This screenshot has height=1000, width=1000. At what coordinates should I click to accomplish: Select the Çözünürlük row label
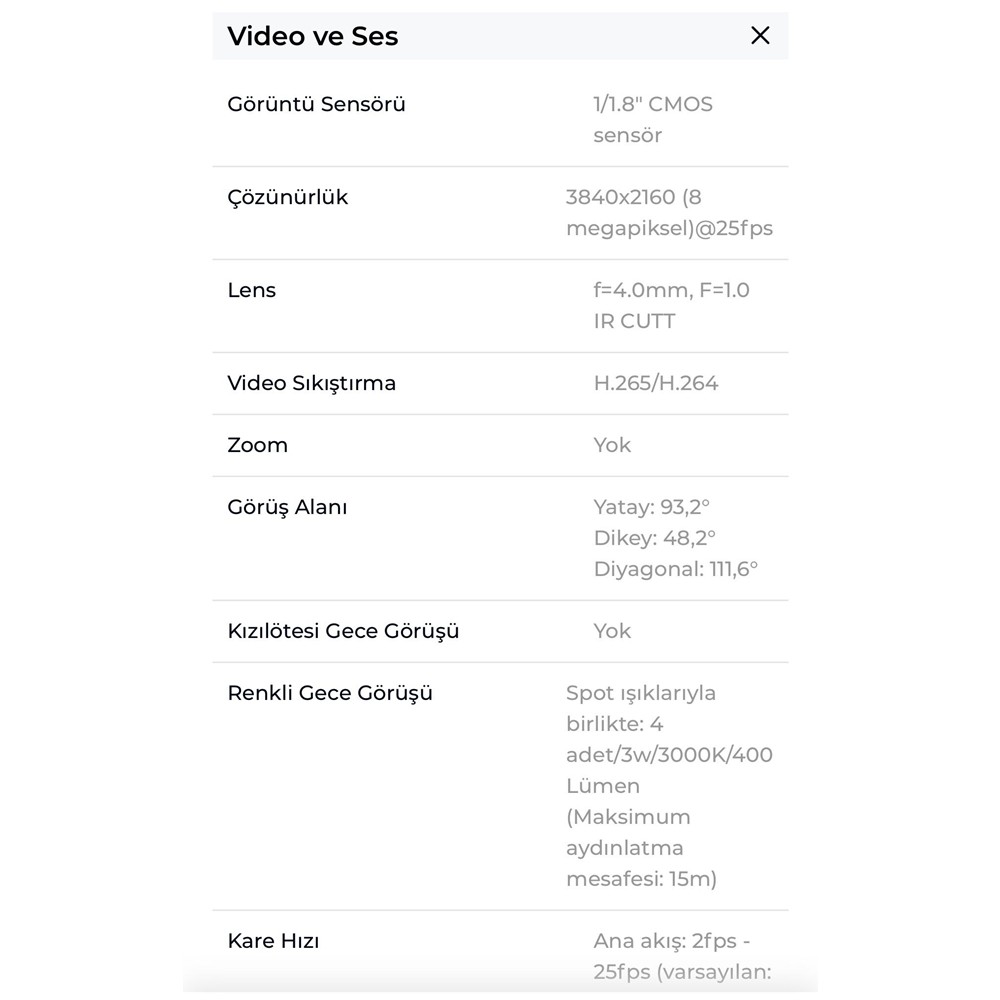[x=288, y=197]
